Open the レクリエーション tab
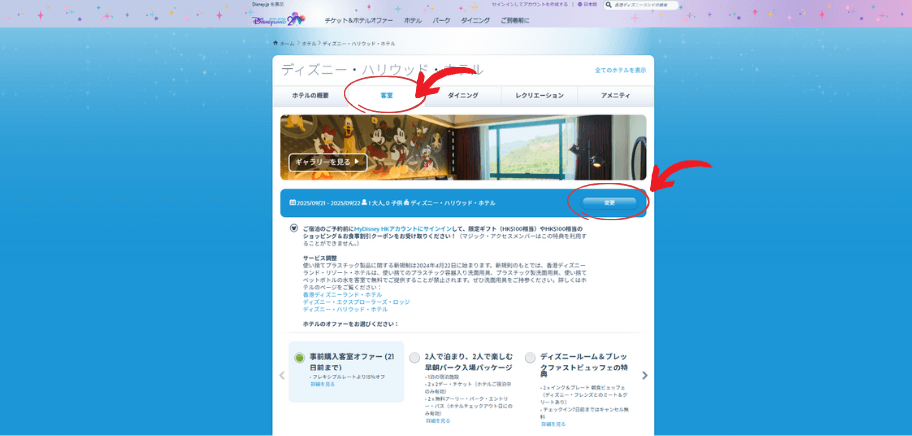Image resolution: width=912 pixels, height=436 pixels. click(539, 95)
